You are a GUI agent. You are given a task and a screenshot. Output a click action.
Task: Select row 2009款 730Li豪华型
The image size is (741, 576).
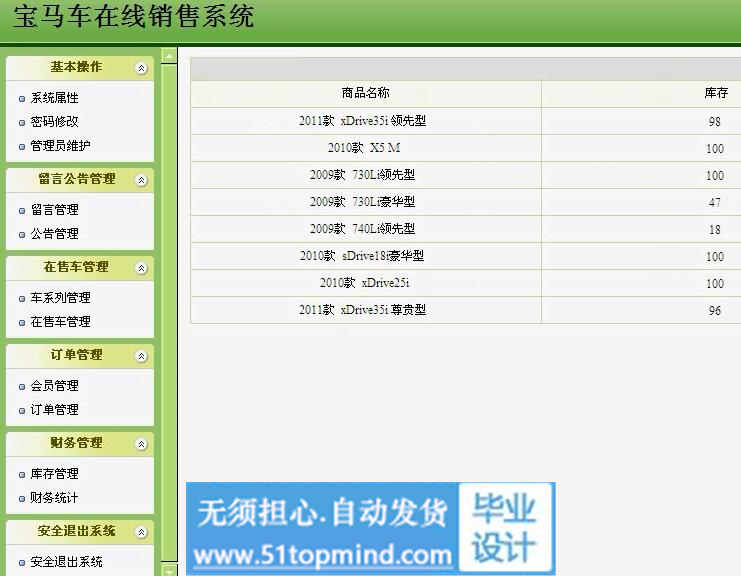coord(466,202)
